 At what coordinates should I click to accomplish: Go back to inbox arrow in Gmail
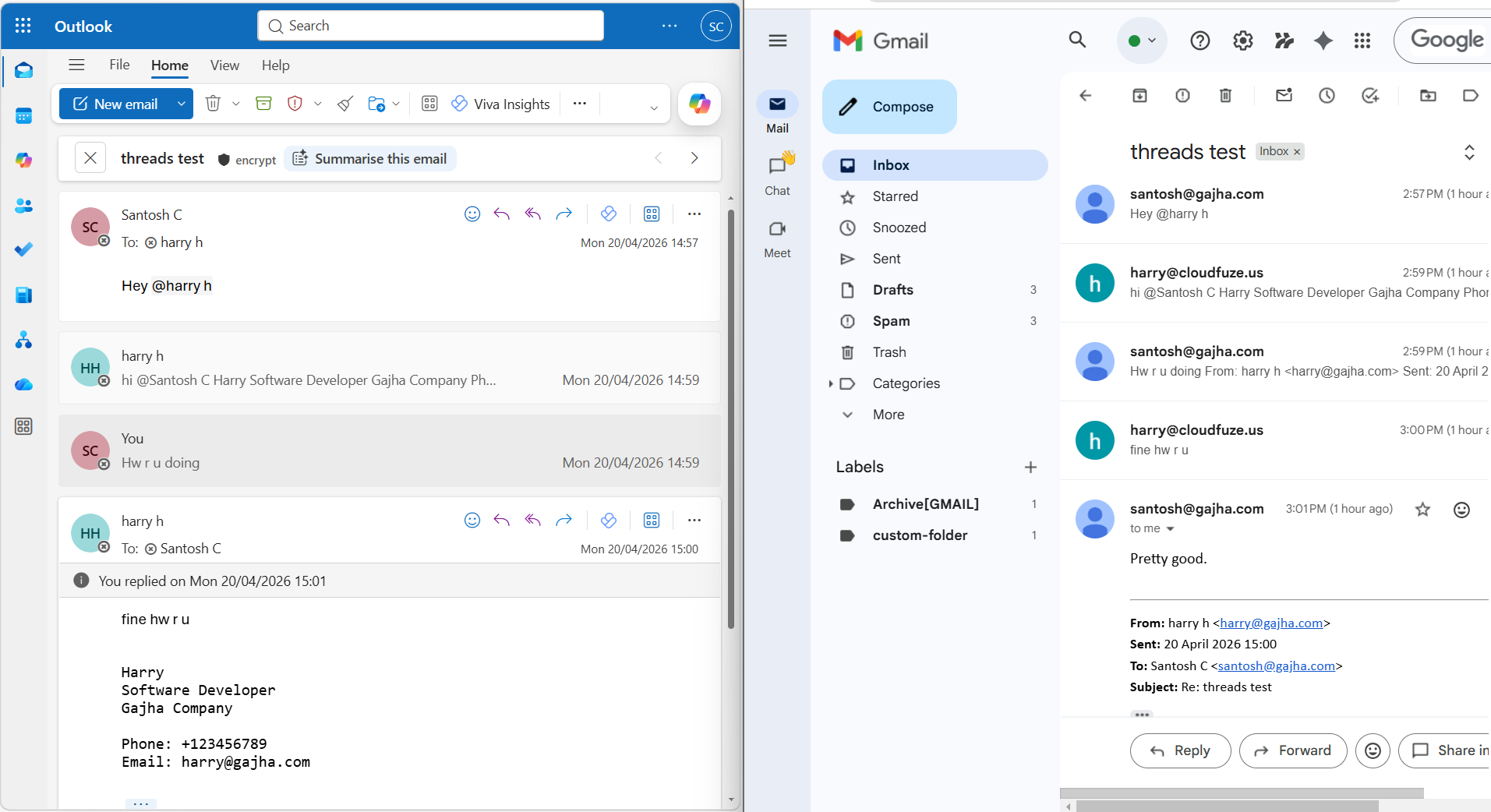(1085, 95)
